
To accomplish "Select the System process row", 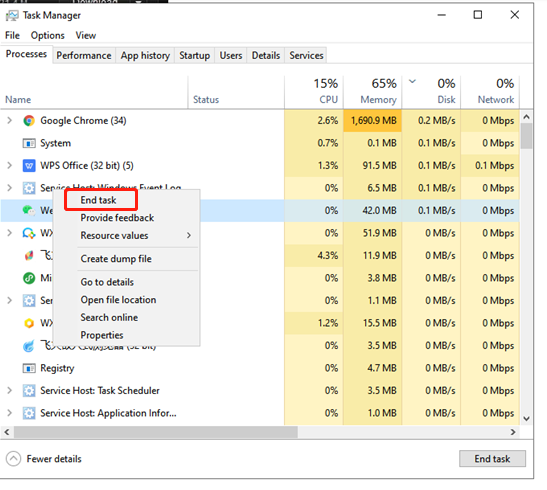I will (x=260, y=143).
